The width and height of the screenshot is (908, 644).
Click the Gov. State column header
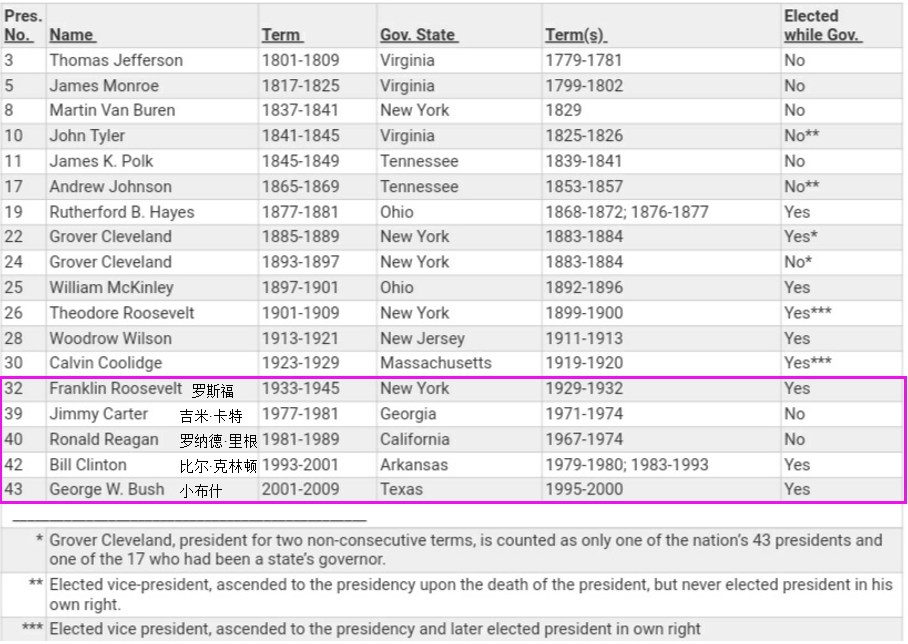418,35
